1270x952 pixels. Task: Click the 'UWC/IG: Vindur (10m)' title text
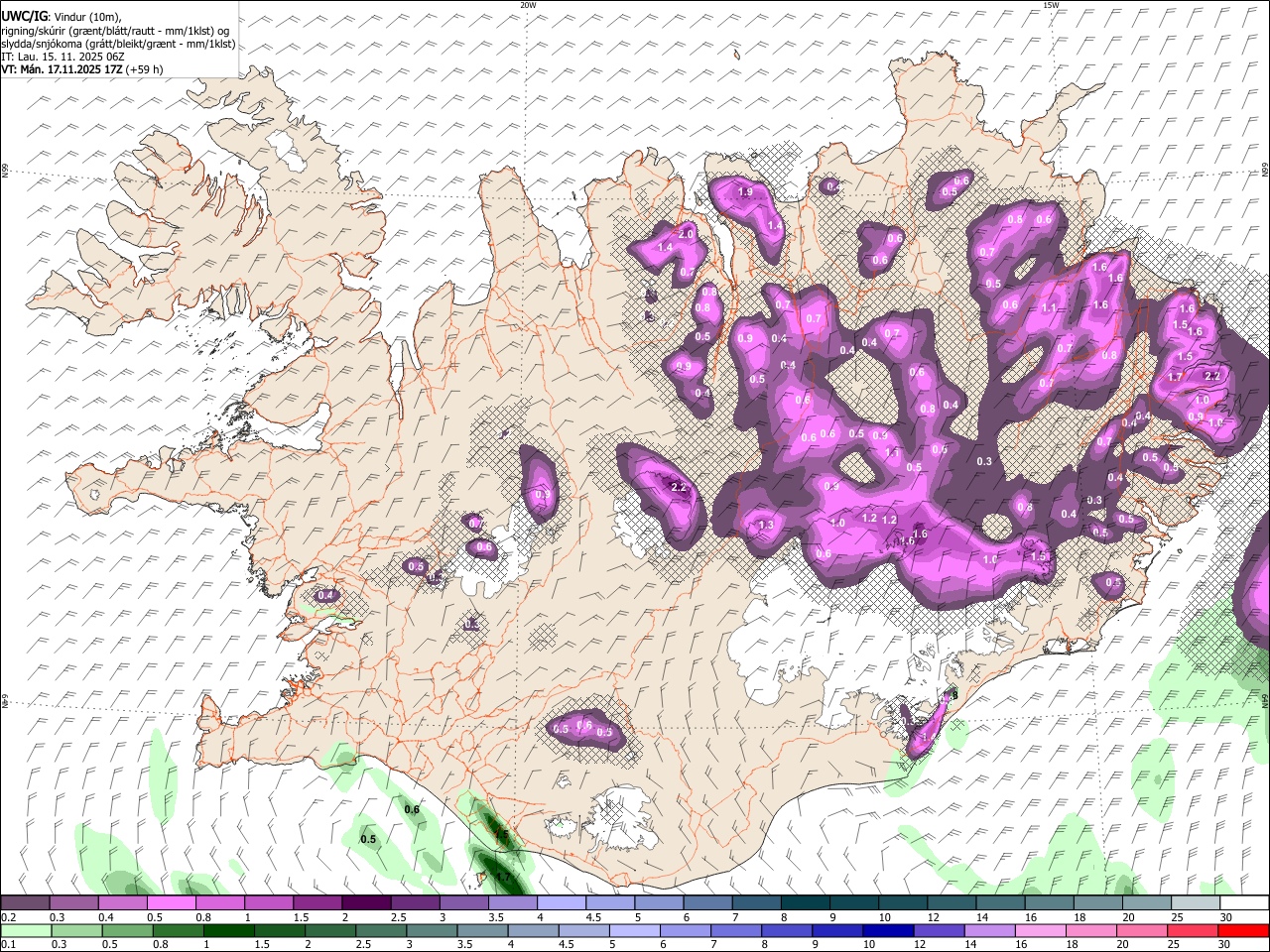[61, 16]
